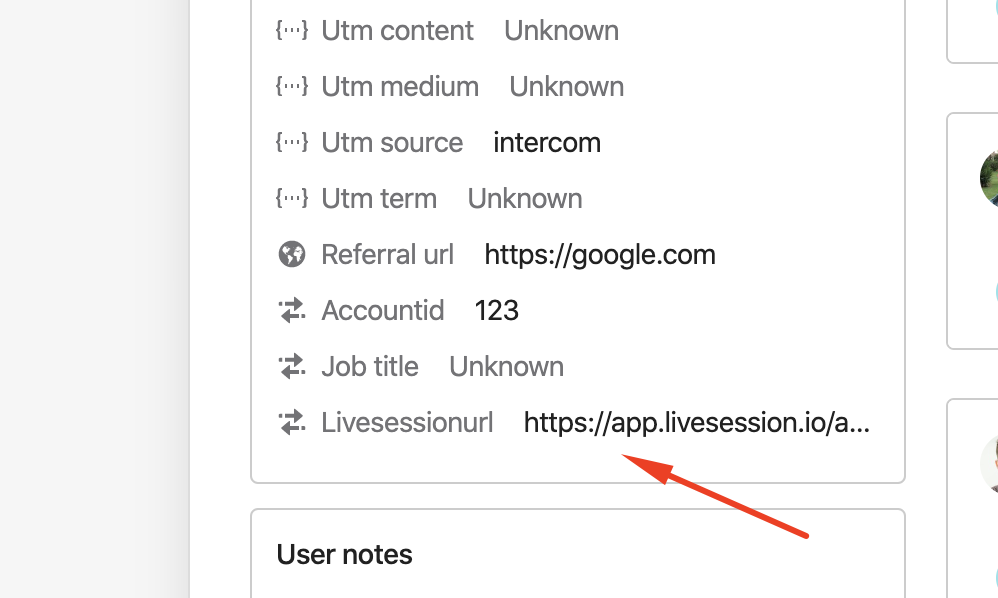
Task: Click the Livesessionurl attribute label
Action: click(407, 422)
